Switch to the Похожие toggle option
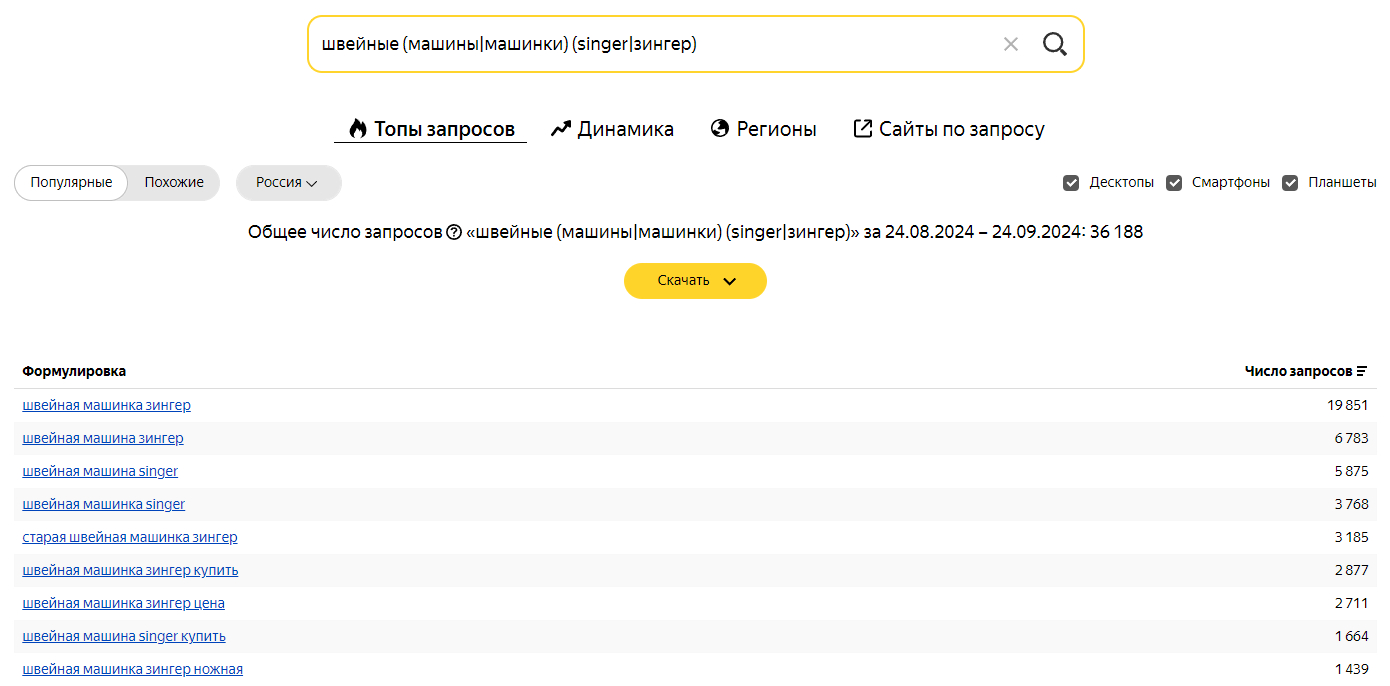 pyautogui.click(x=174, y=183)
